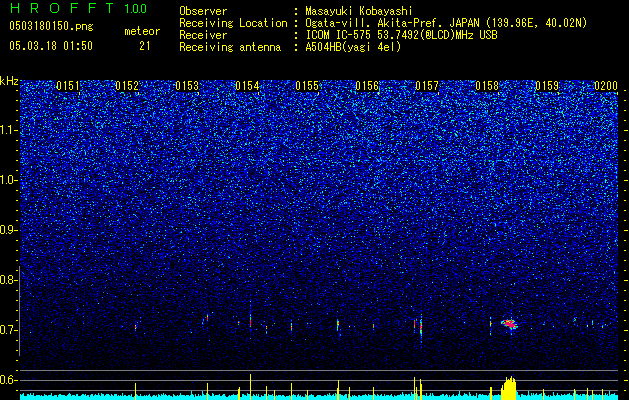
Task: Click the Receiving antenna label
Action: pyautogui.click(x=230, y=47)
